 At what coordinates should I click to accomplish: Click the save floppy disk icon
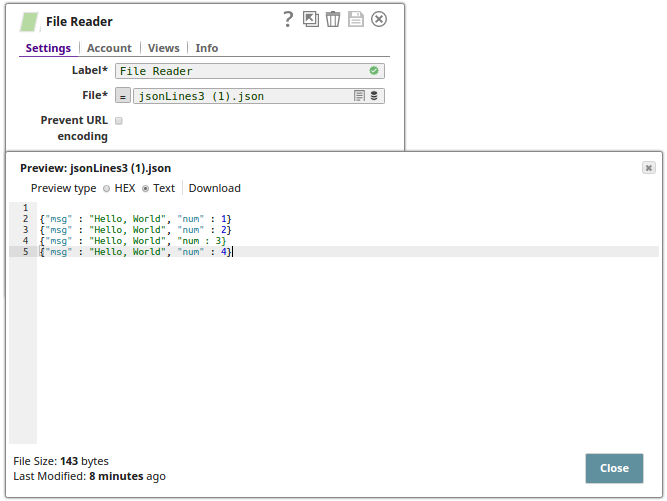click(356, 19)
